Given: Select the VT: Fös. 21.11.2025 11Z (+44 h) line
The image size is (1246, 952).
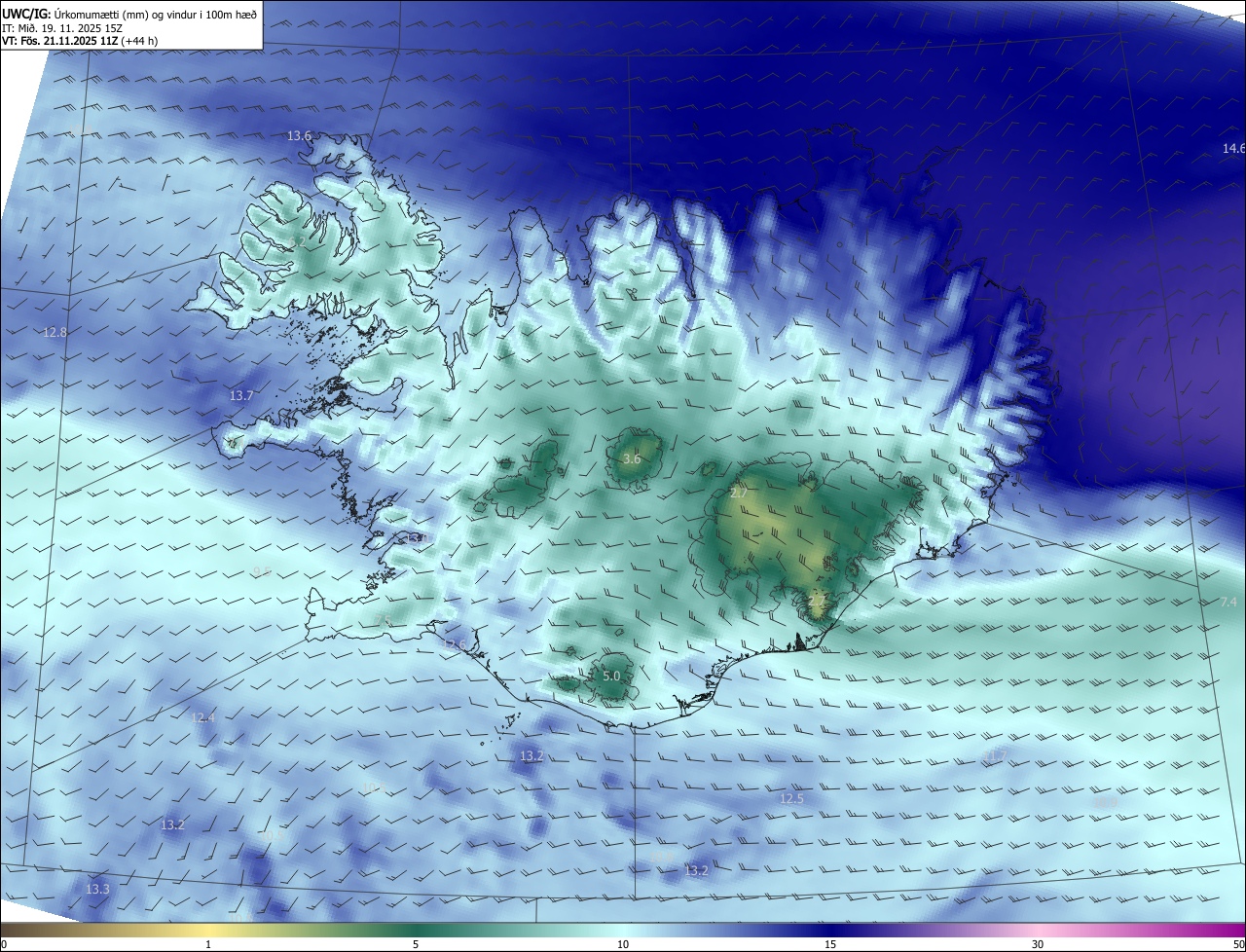Looking at the screenshot, I should pyautogui.click(x=80, y=41).
